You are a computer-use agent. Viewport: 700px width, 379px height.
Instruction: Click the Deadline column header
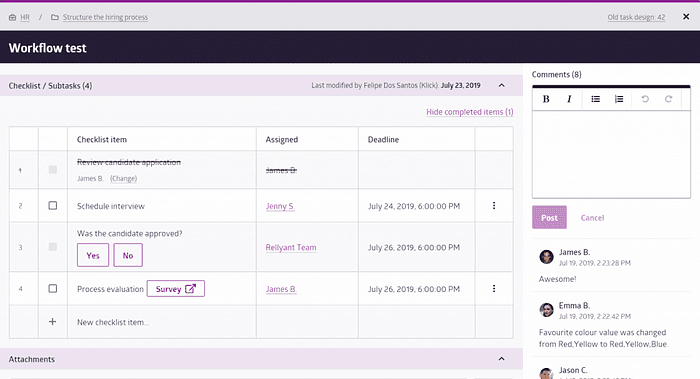383,139
